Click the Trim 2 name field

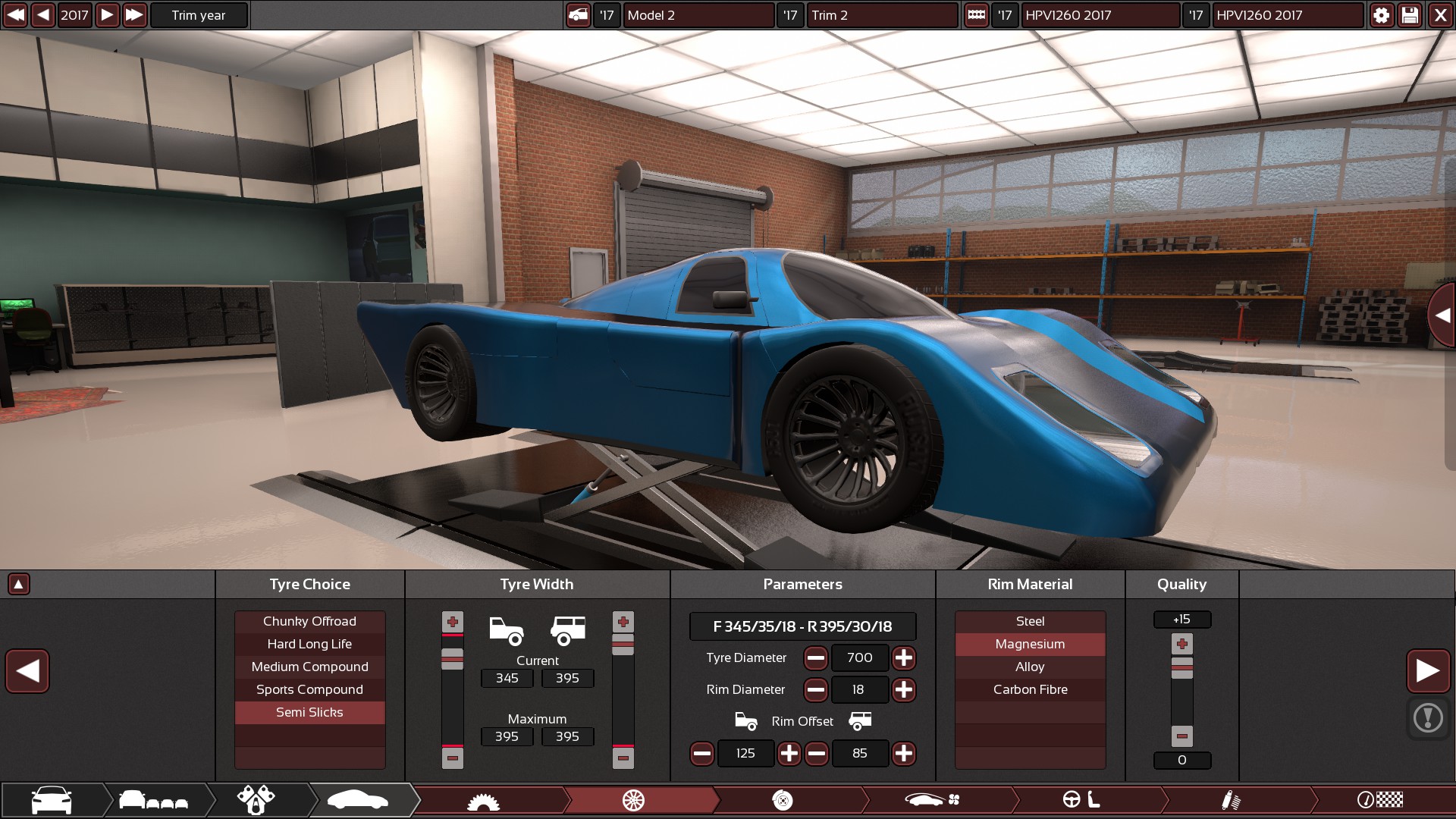click(882, 15)
